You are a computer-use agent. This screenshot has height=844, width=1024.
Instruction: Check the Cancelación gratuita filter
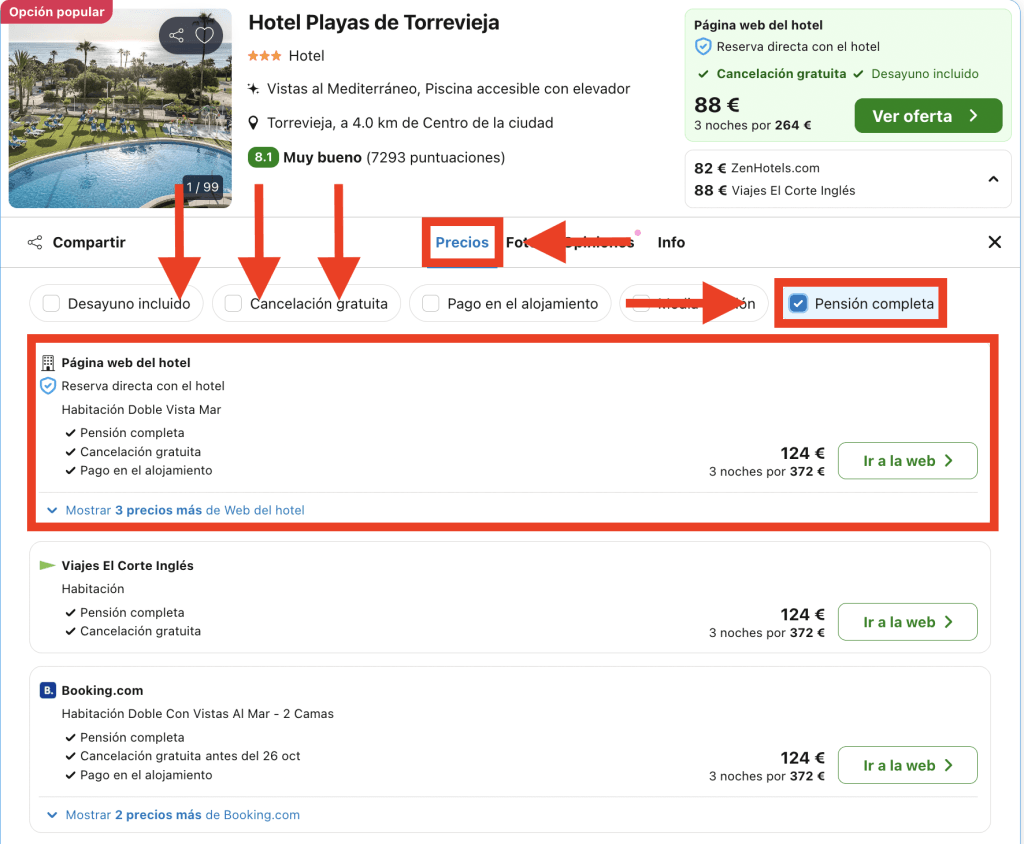pos(234,304)
